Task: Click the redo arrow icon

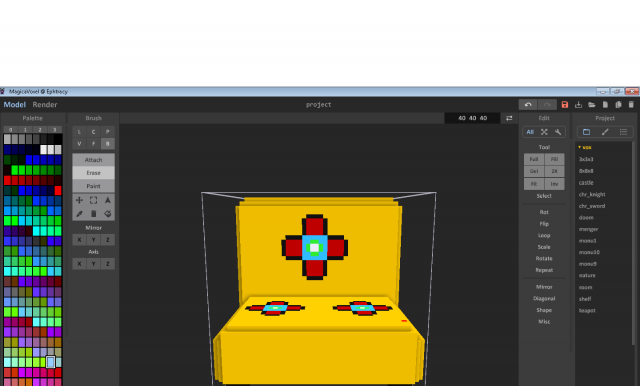Action: [547, 105]
